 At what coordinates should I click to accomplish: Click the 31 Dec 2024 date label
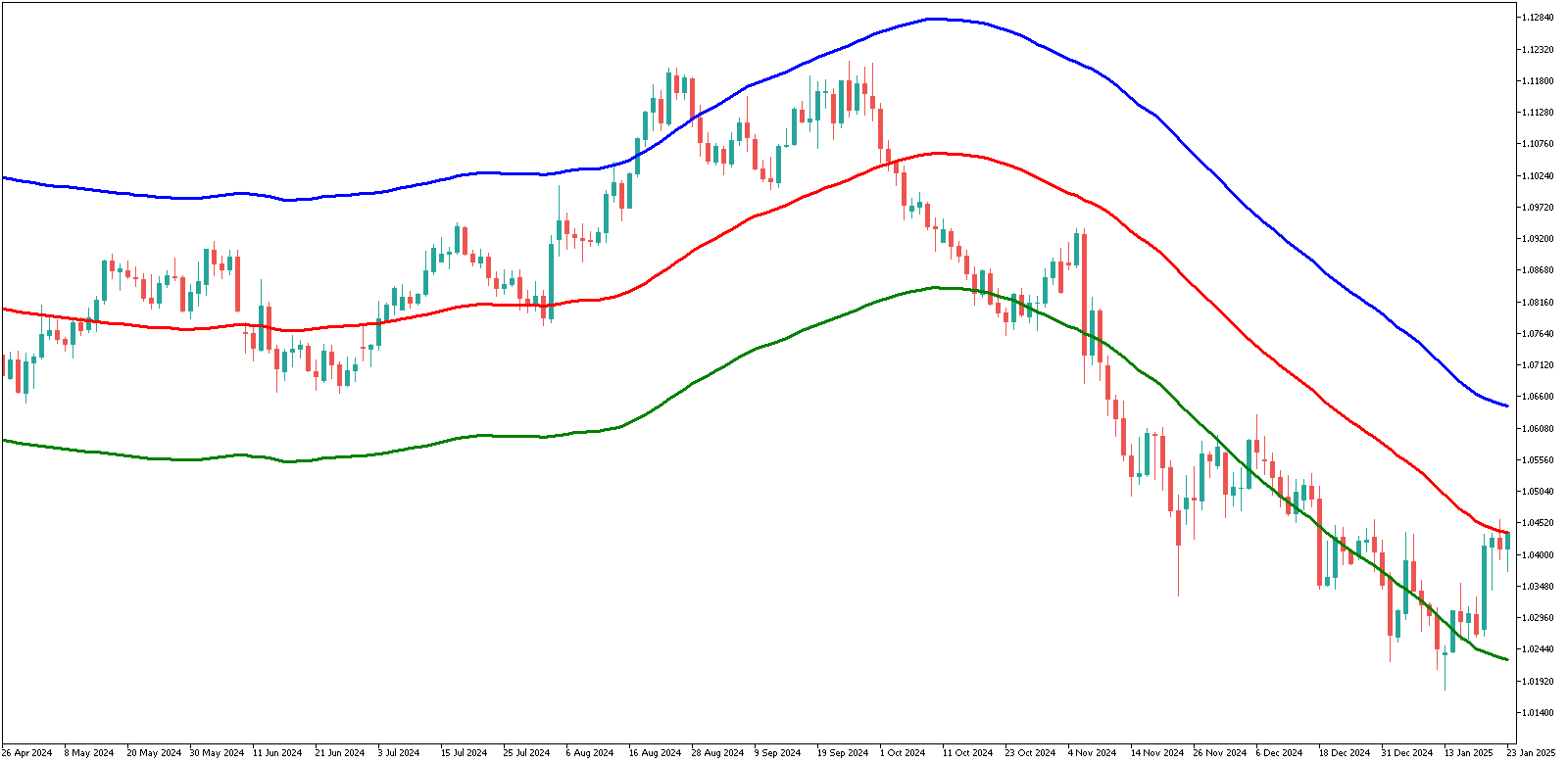pyautogui.click(x=1407, y=753)
